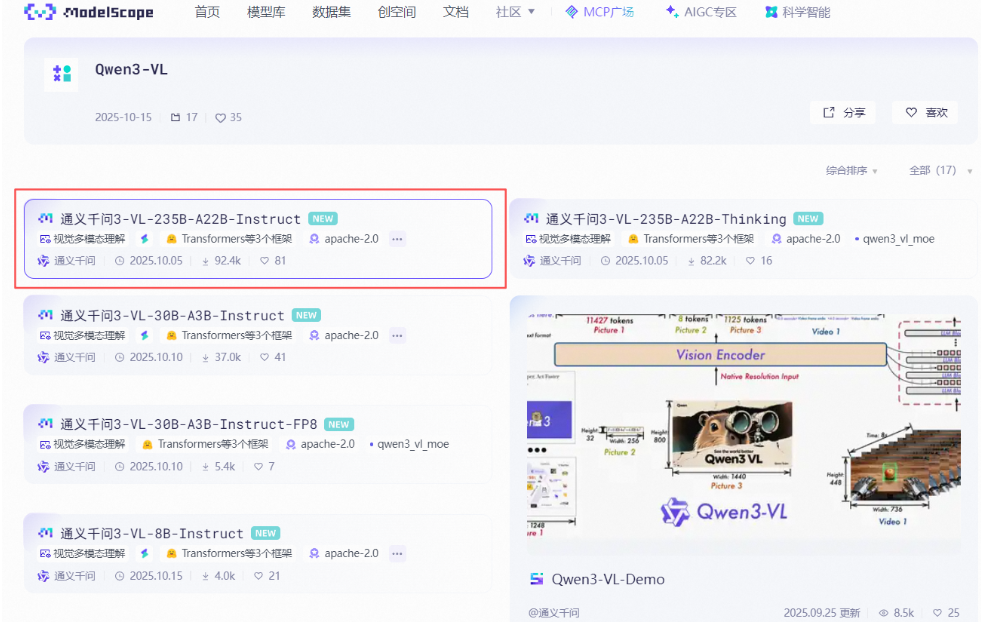Image resolution: width=981 pixels, height=625 pixels.
Task: Click qwen3_vl_moe tag on 235B-A22B-Thinking card
Action: coord(895,239)
